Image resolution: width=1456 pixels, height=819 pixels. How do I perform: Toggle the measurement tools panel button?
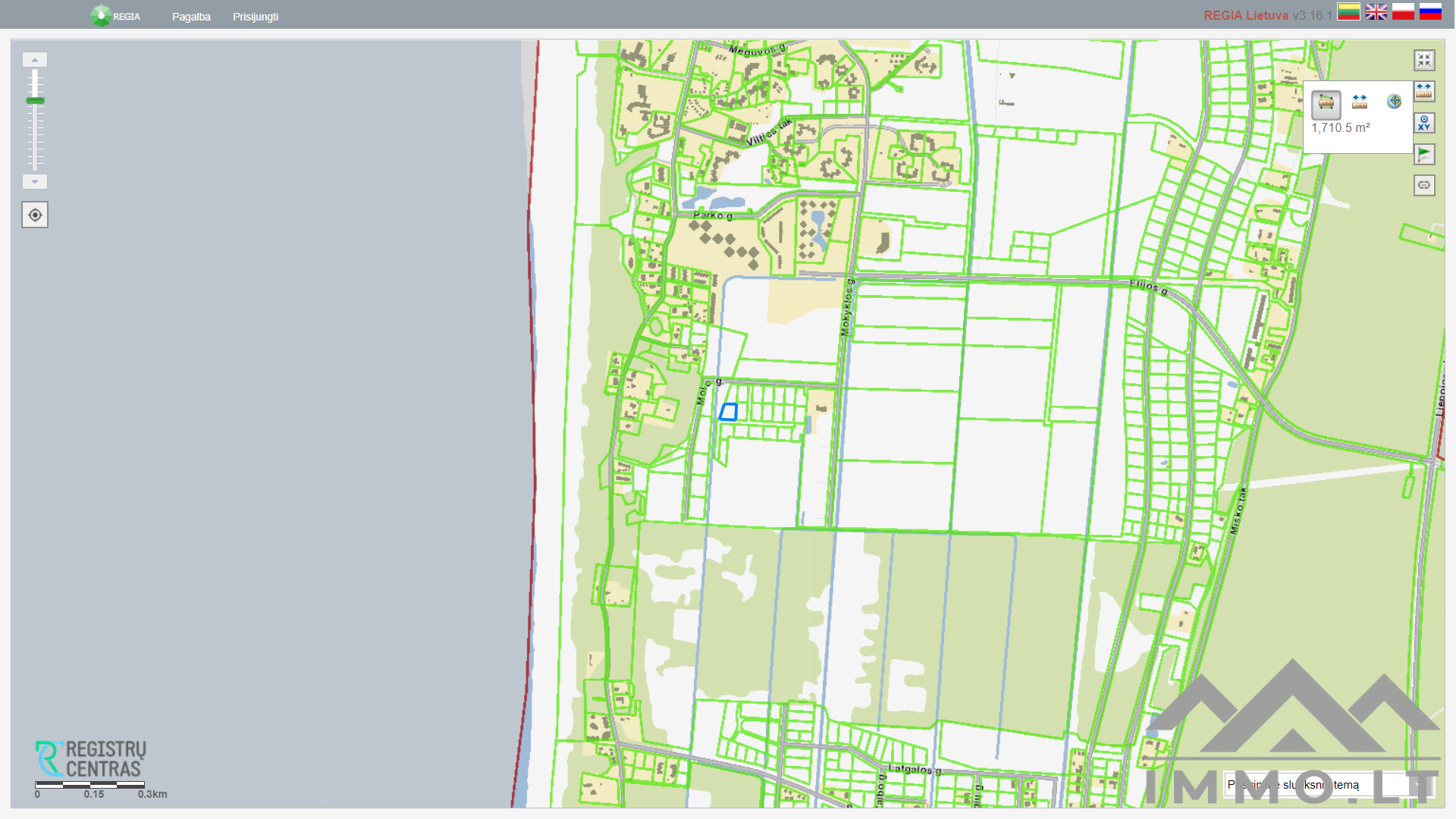pos(1424,91)
